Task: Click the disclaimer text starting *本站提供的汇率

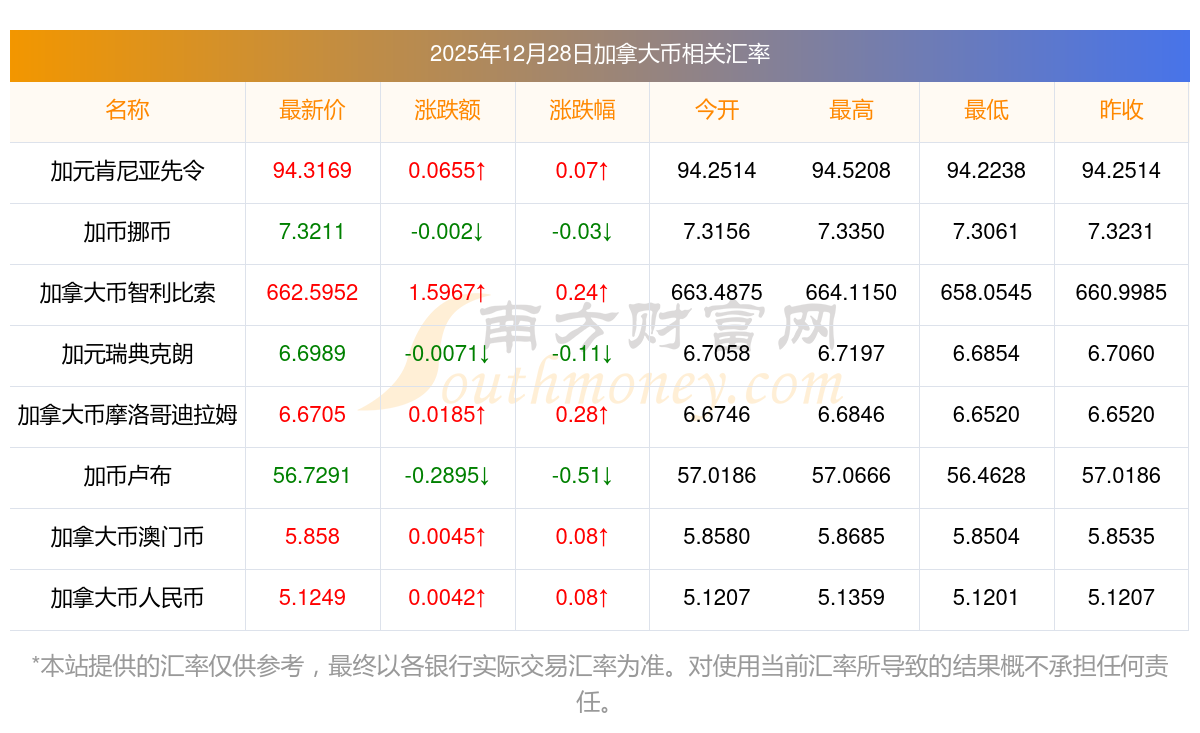Action: click(x=600, y=684)
